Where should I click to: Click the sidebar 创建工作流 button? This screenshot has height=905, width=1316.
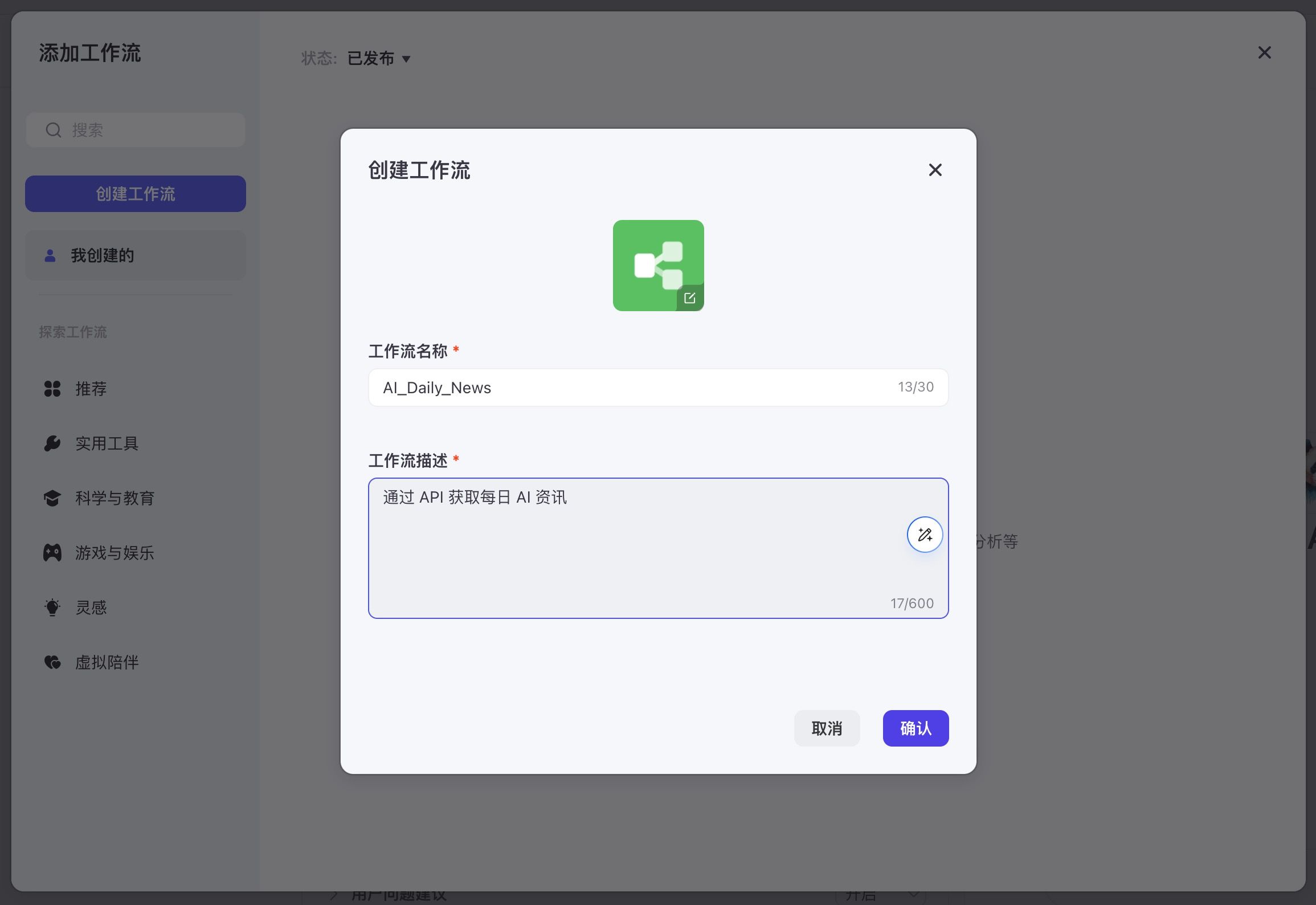(136, 194)
